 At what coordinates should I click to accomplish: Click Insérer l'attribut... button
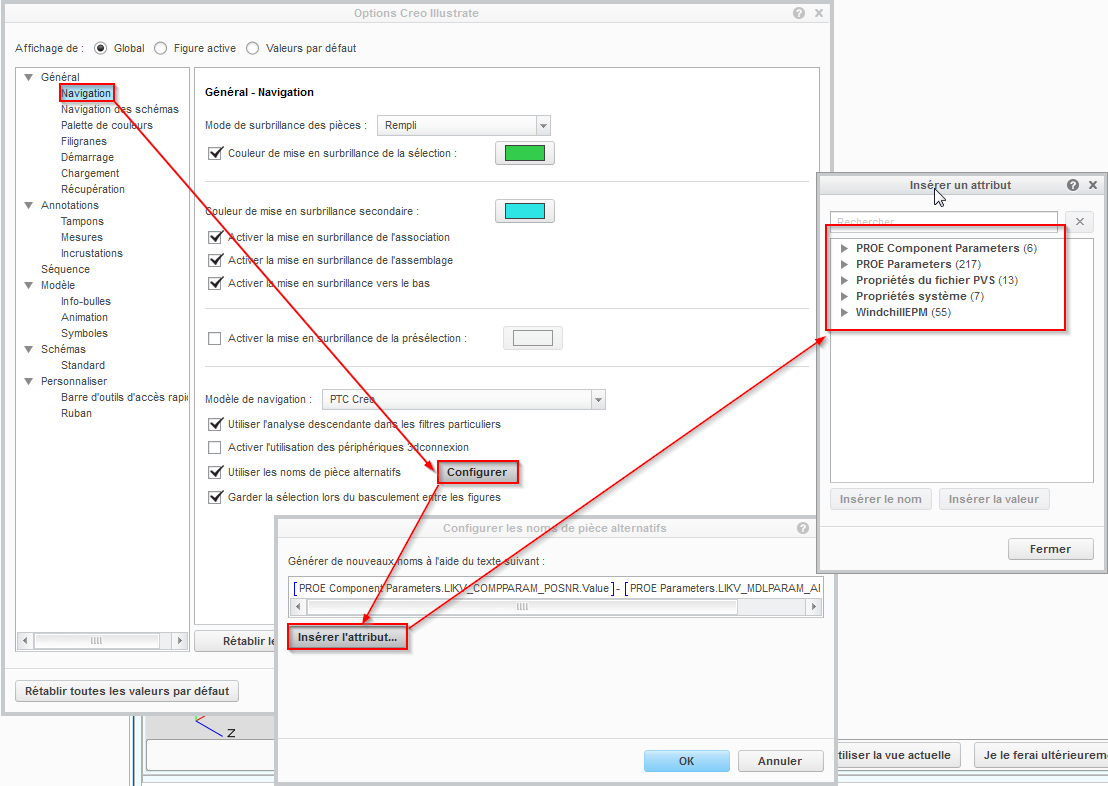(347, 637)
